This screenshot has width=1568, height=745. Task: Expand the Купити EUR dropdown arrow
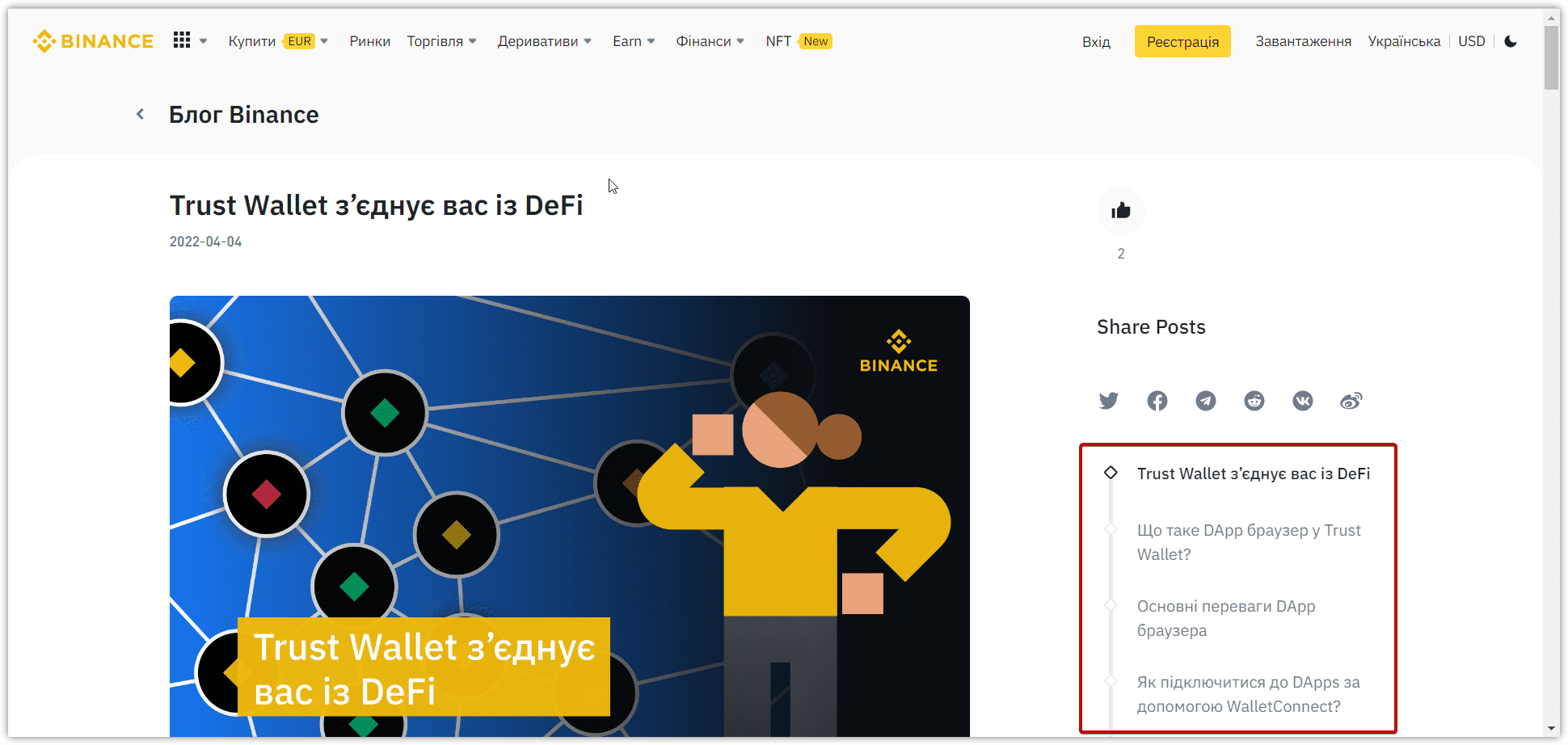(324, 41)
